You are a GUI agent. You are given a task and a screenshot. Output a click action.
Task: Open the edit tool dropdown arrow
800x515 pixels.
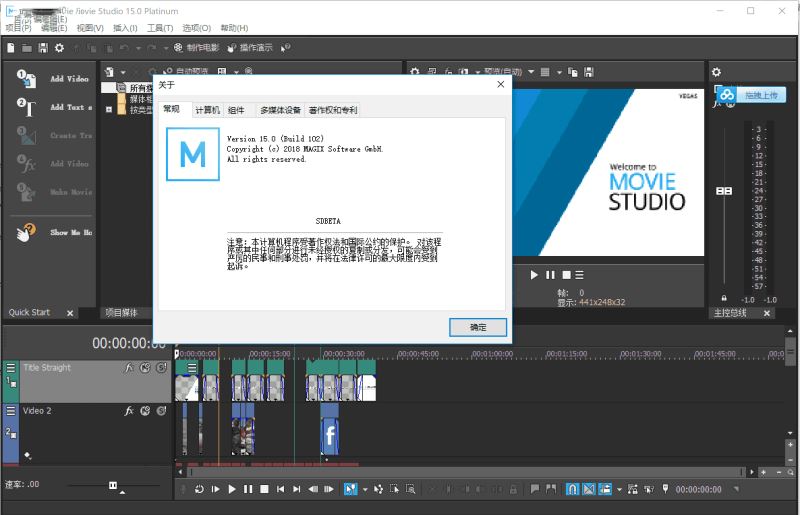click(365, 489)
